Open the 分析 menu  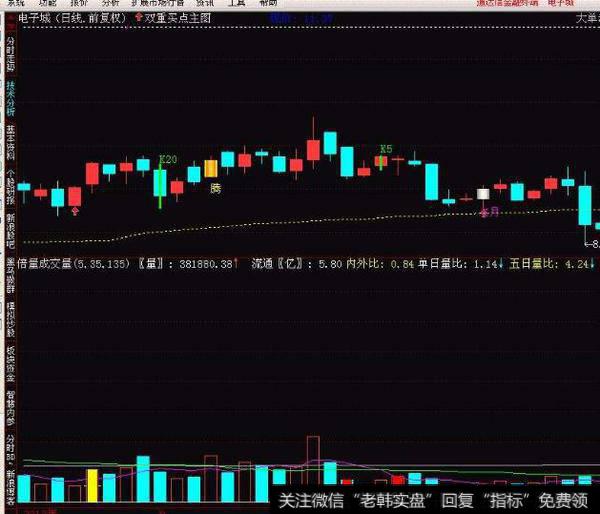[x=112, y=4]
